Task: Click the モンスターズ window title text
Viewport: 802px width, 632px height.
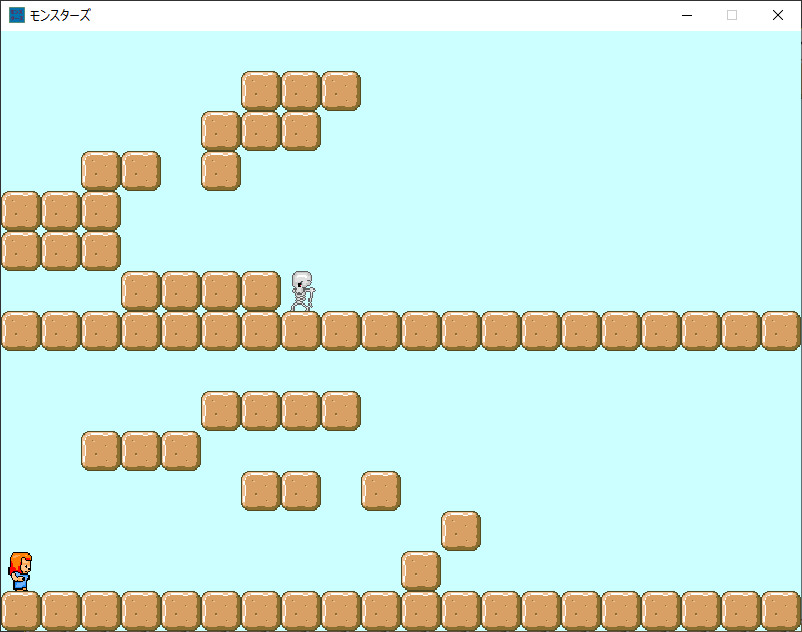Action: point(60,15)
